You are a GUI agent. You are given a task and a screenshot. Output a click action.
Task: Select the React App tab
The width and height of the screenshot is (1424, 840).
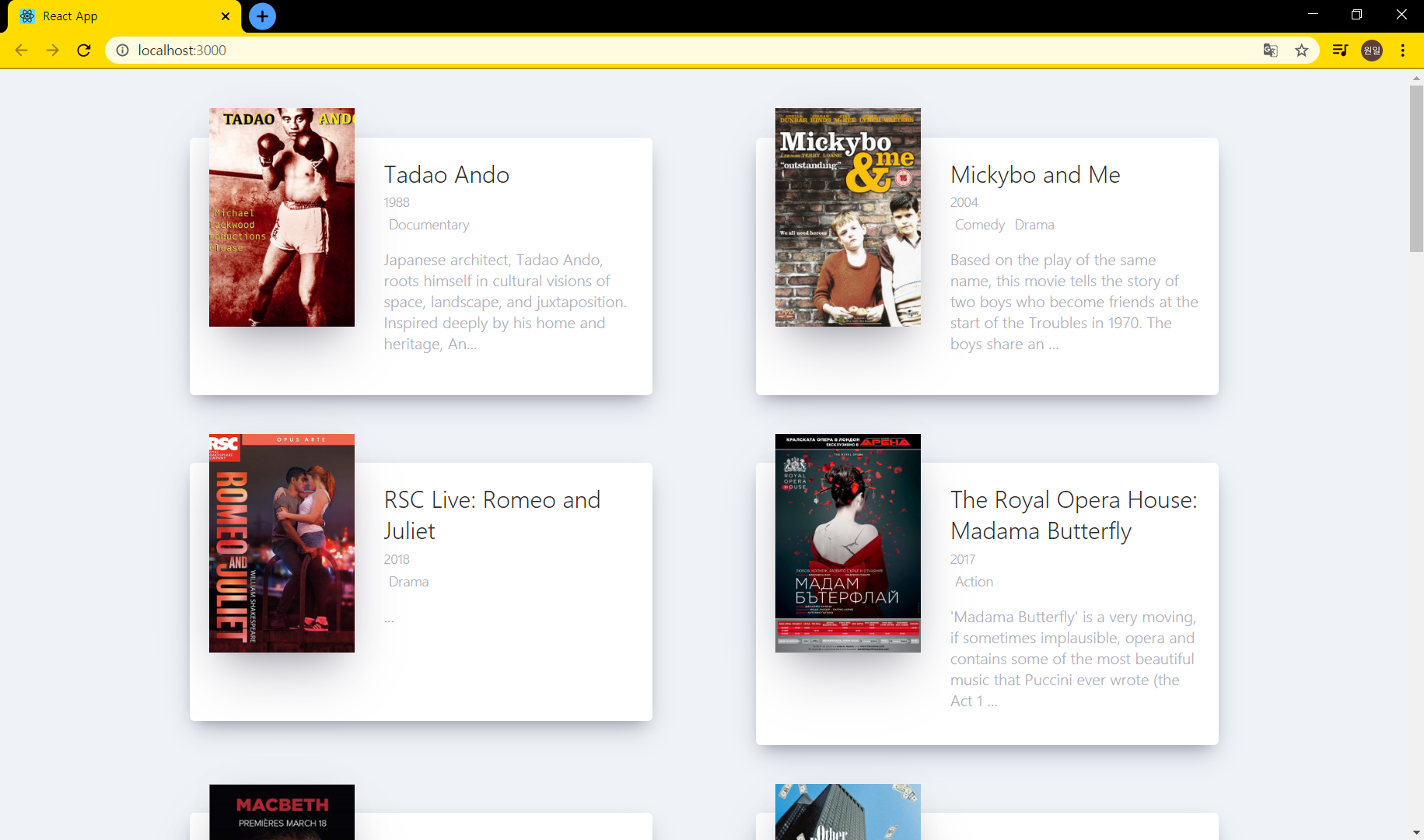(124, 16)
